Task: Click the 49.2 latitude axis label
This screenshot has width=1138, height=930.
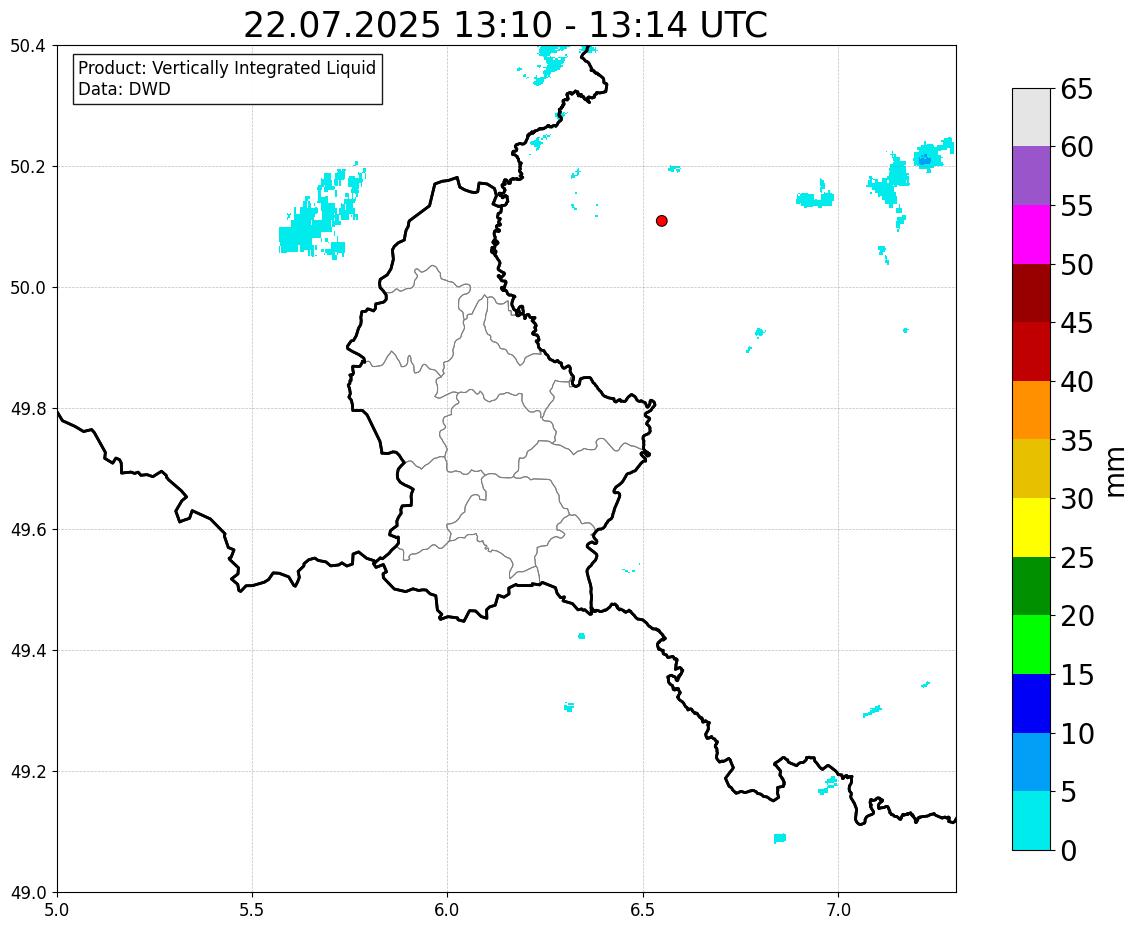Action: click(28, 772)
